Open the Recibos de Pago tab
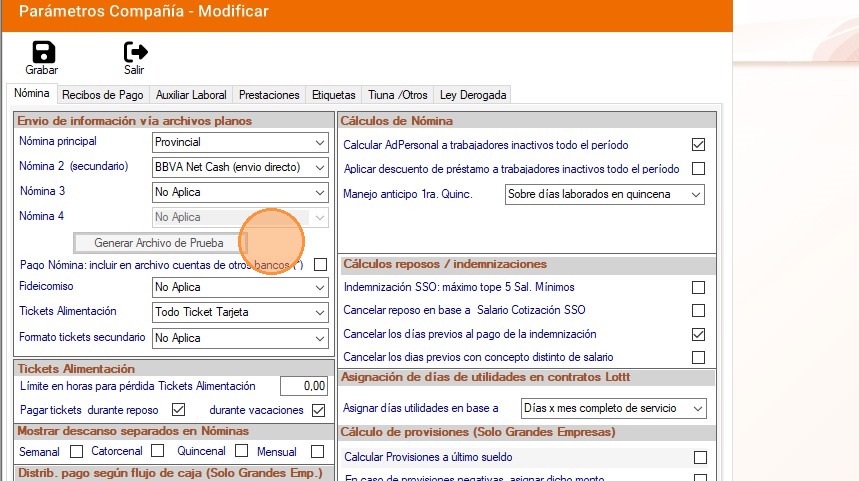859x481 pixels. point(102,95)
